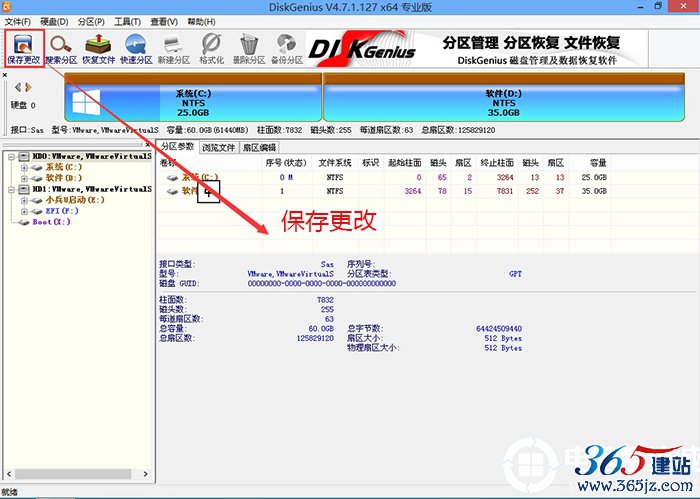Expand the 软件(D:) tree node
Screen dimensions: 700x499
click(25, 179)
